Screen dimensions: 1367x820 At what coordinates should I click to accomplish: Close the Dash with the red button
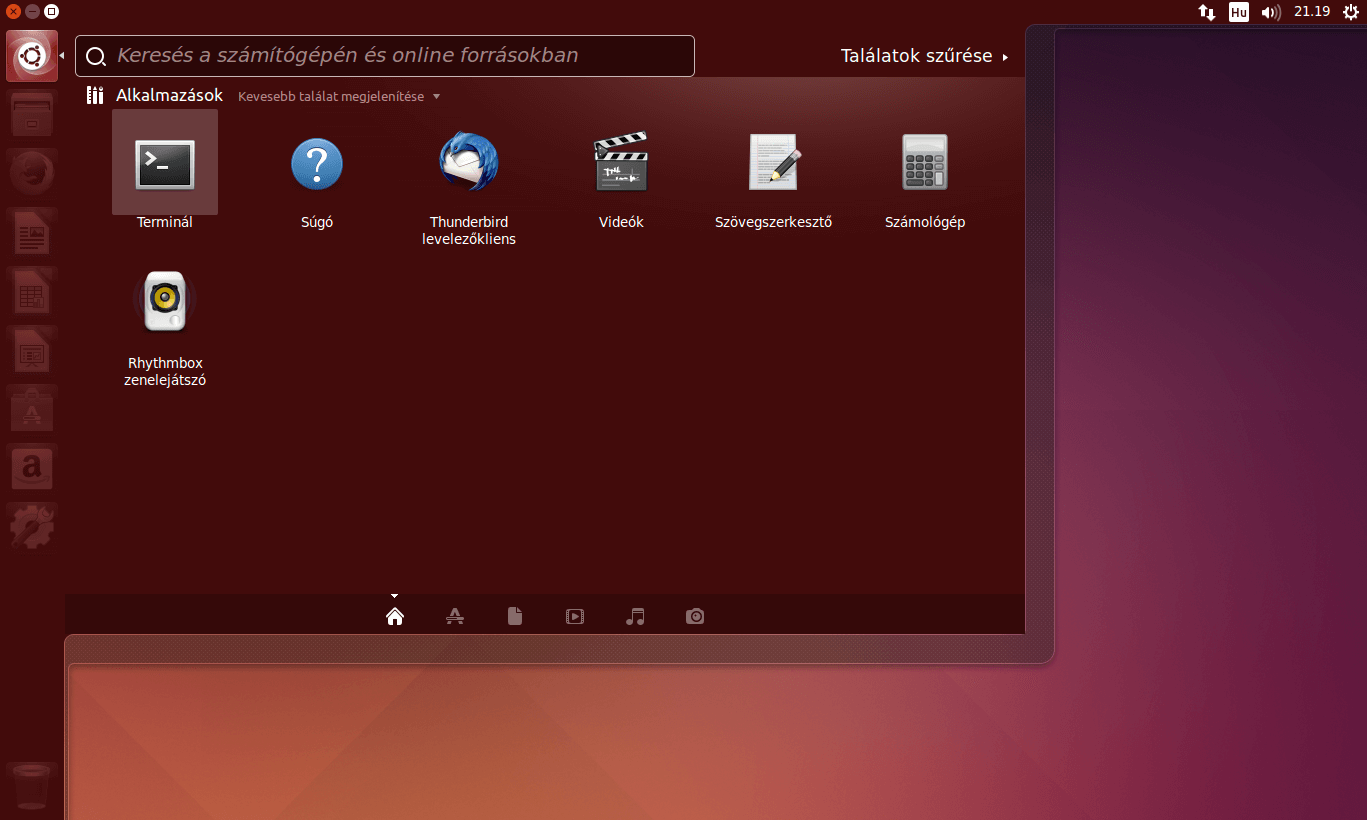click(14, 12)
